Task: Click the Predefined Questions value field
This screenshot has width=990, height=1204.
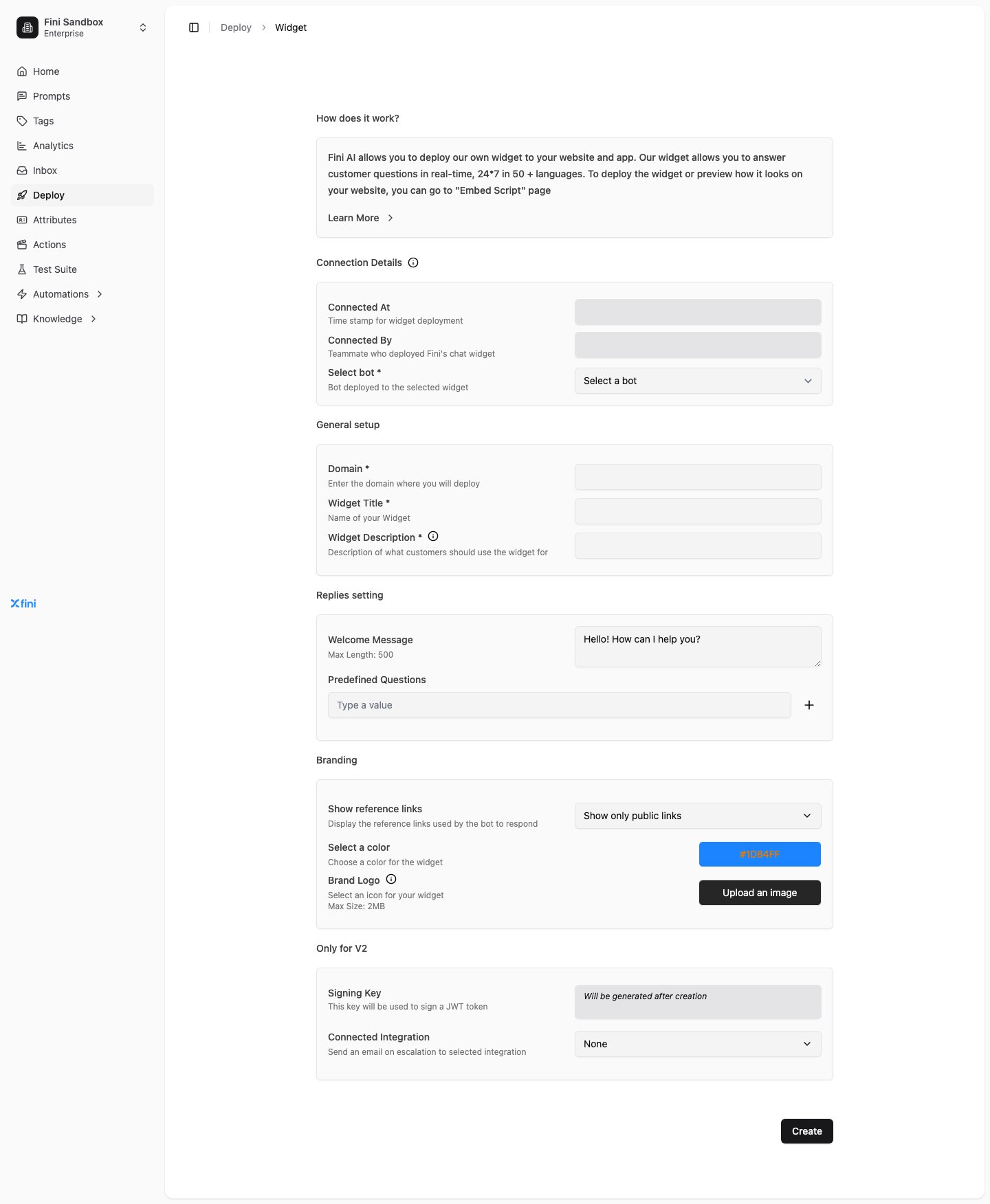Action: coord(560,705)
